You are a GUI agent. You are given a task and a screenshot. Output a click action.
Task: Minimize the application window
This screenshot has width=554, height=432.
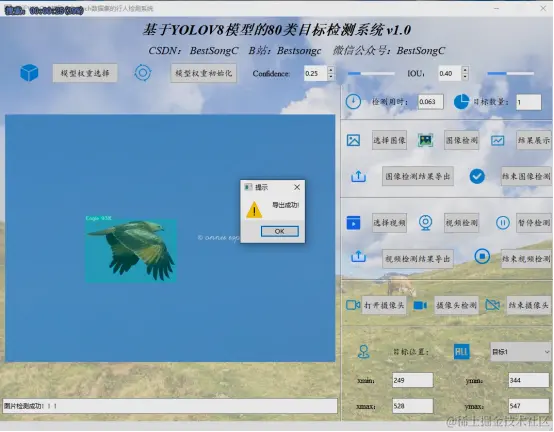[x=496, y=8]
